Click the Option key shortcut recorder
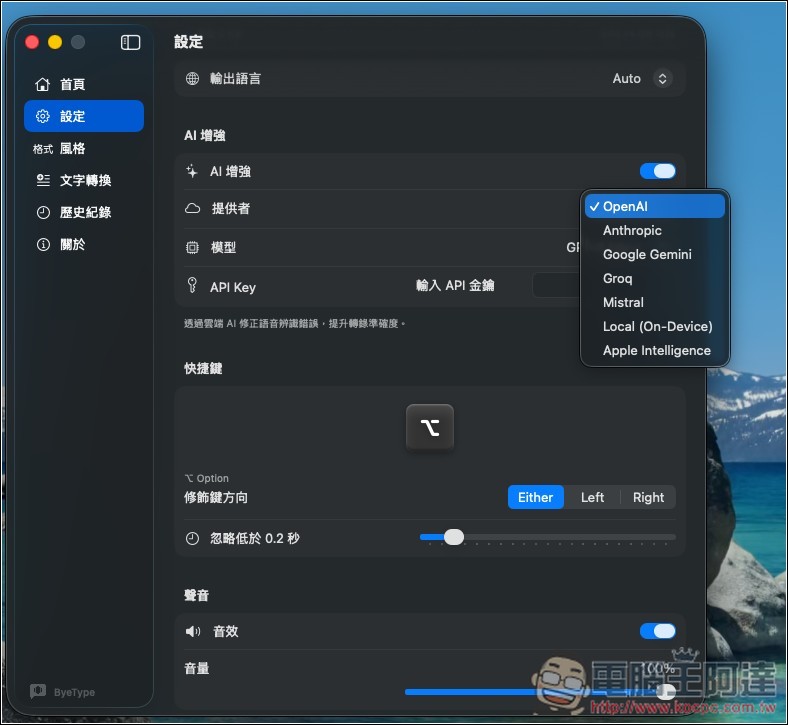The width and height of the screenshot is (788, 725). 430,428
